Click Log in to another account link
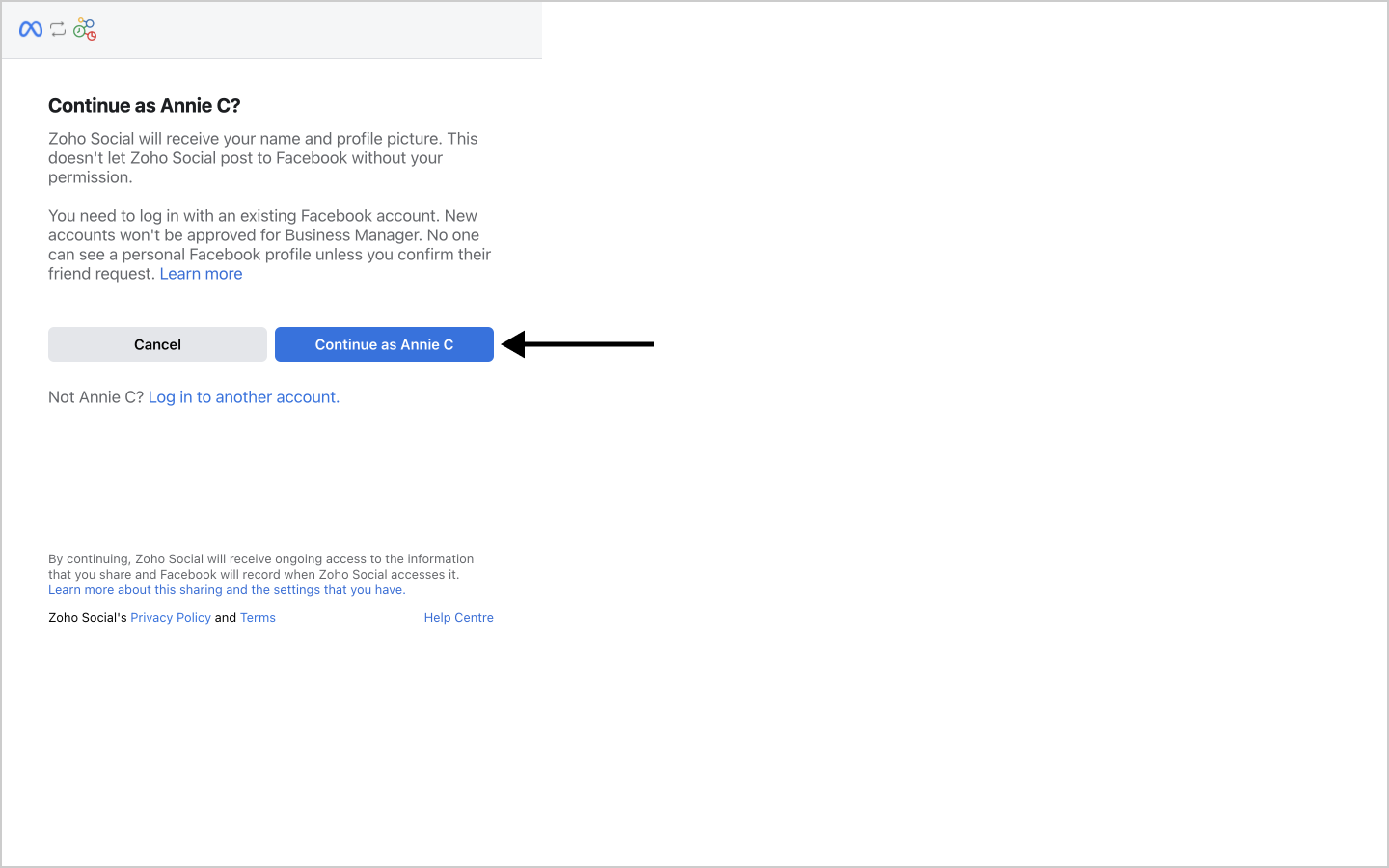 pos(244,397)
